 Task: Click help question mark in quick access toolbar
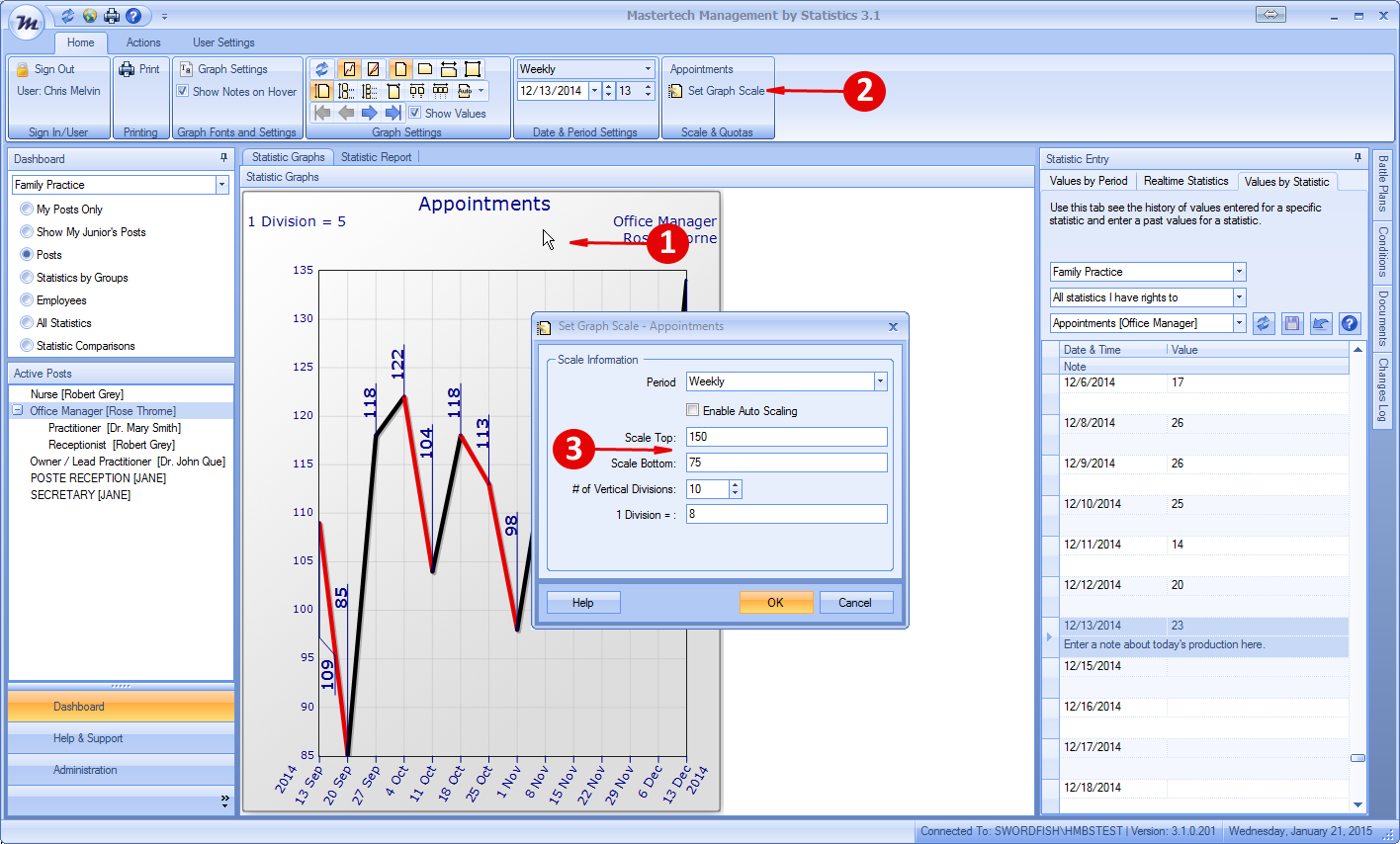pyautogui.click(x=133, y=16)
